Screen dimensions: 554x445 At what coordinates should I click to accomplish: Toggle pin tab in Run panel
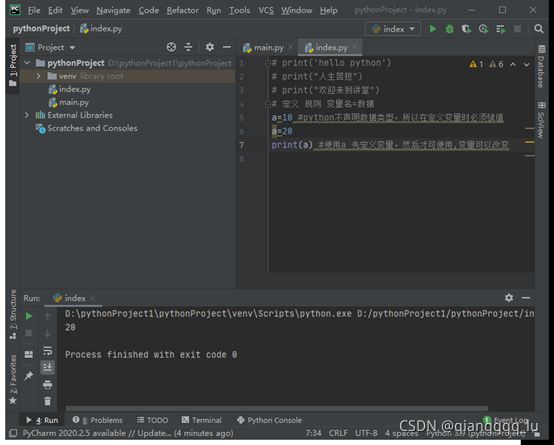coord(29,376)
